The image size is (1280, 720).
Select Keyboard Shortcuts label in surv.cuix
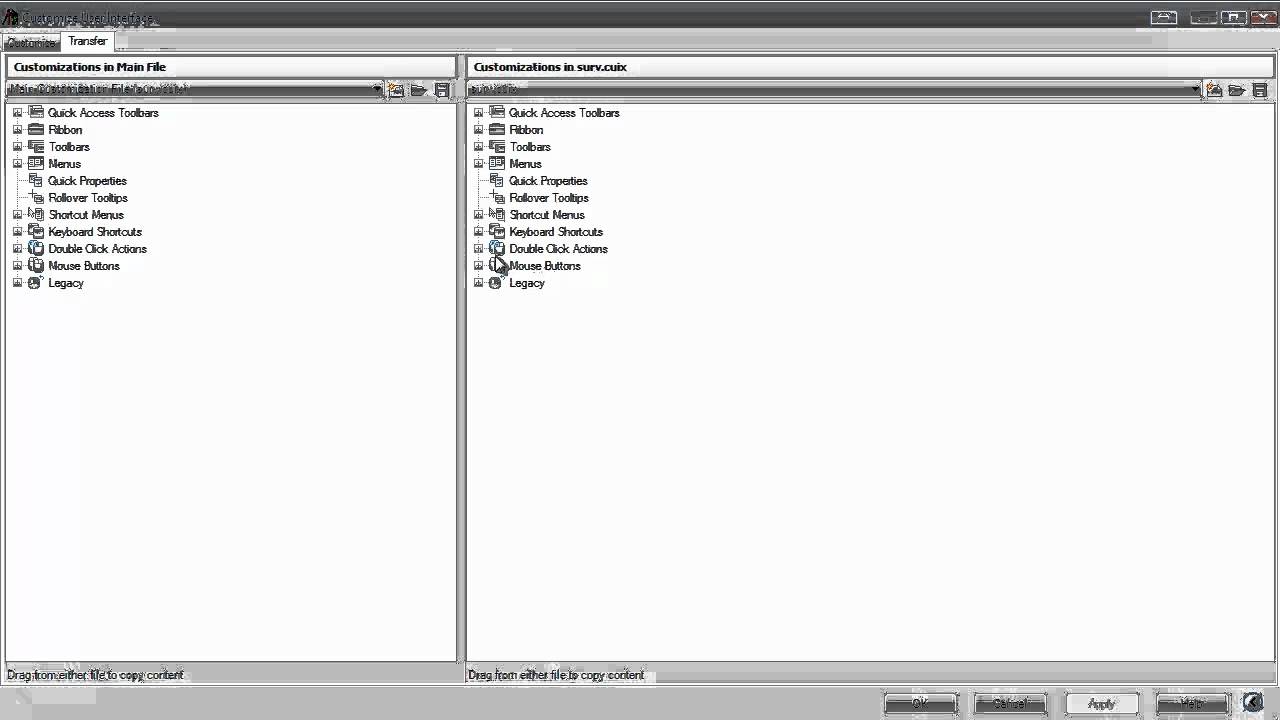click(x=556, y=232)
